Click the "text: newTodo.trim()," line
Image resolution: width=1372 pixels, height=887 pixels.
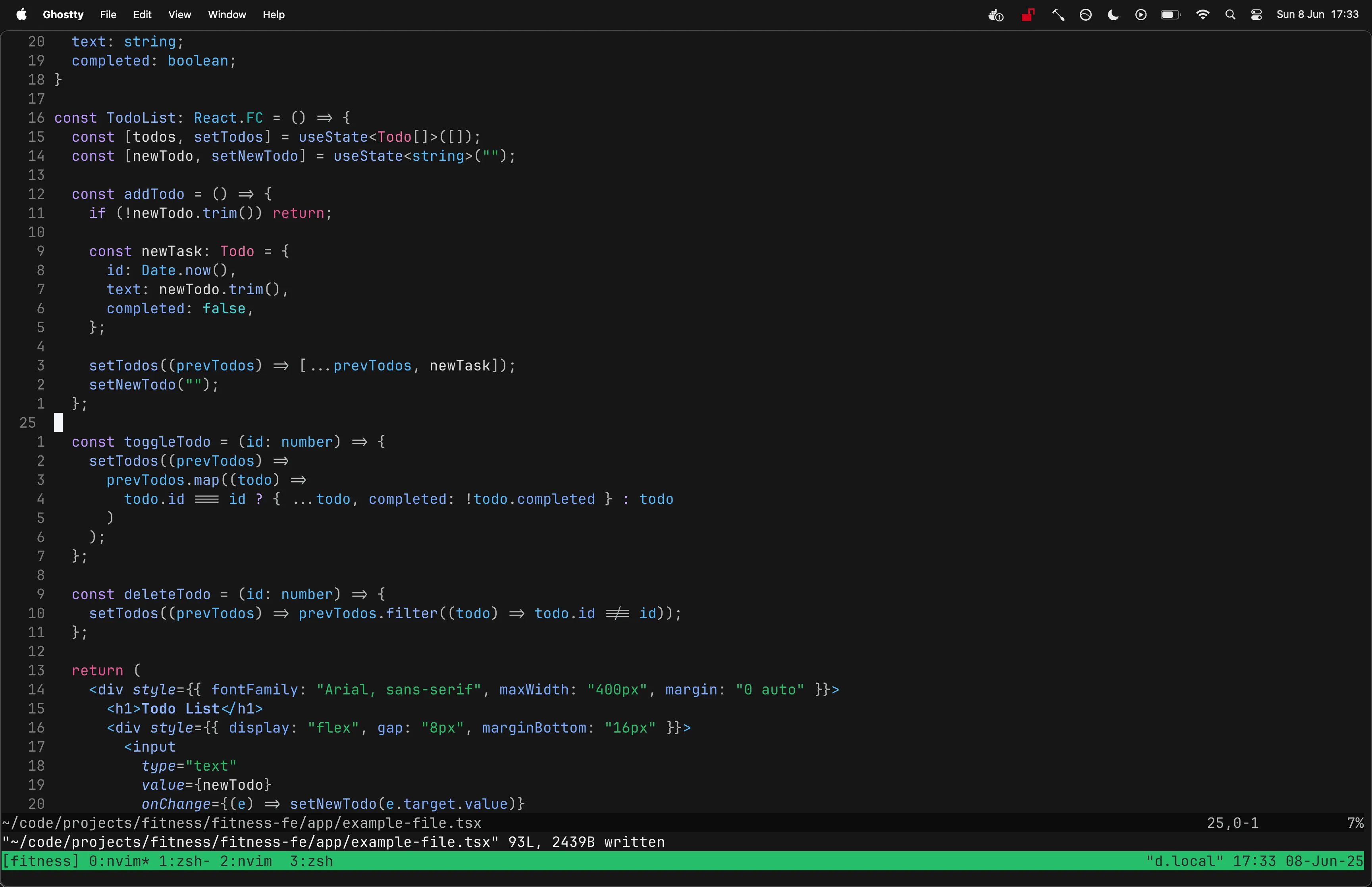point(197,289)
